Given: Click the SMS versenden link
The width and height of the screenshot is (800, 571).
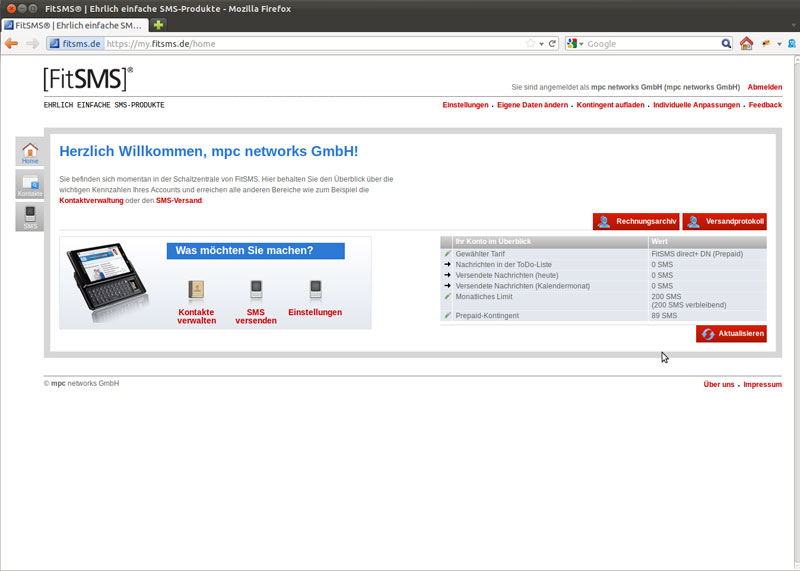Looking at the screenshot, I should [x=256, y=316].
